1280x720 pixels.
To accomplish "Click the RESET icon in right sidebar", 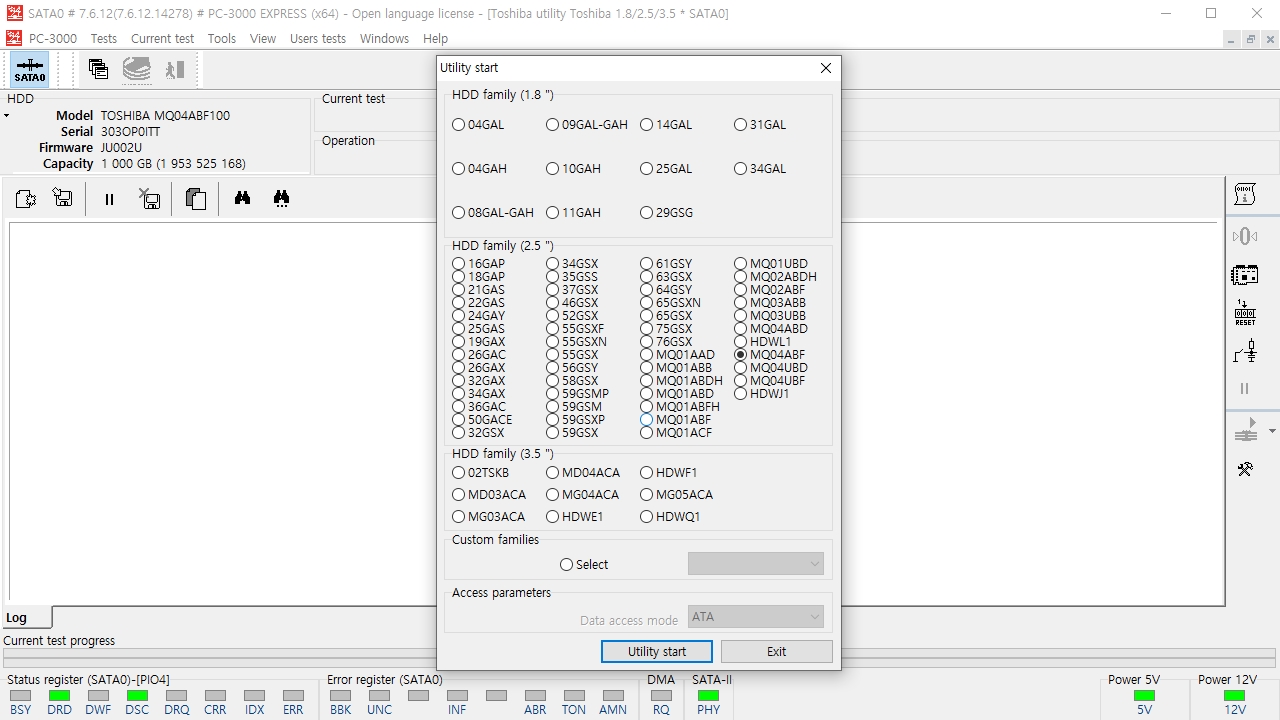I will 1245,313.
